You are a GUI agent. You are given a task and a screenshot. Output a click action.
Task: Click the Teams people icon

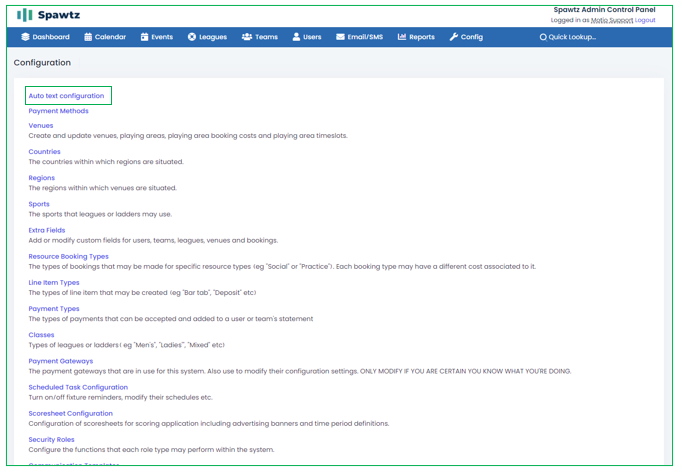click(247, 37)
